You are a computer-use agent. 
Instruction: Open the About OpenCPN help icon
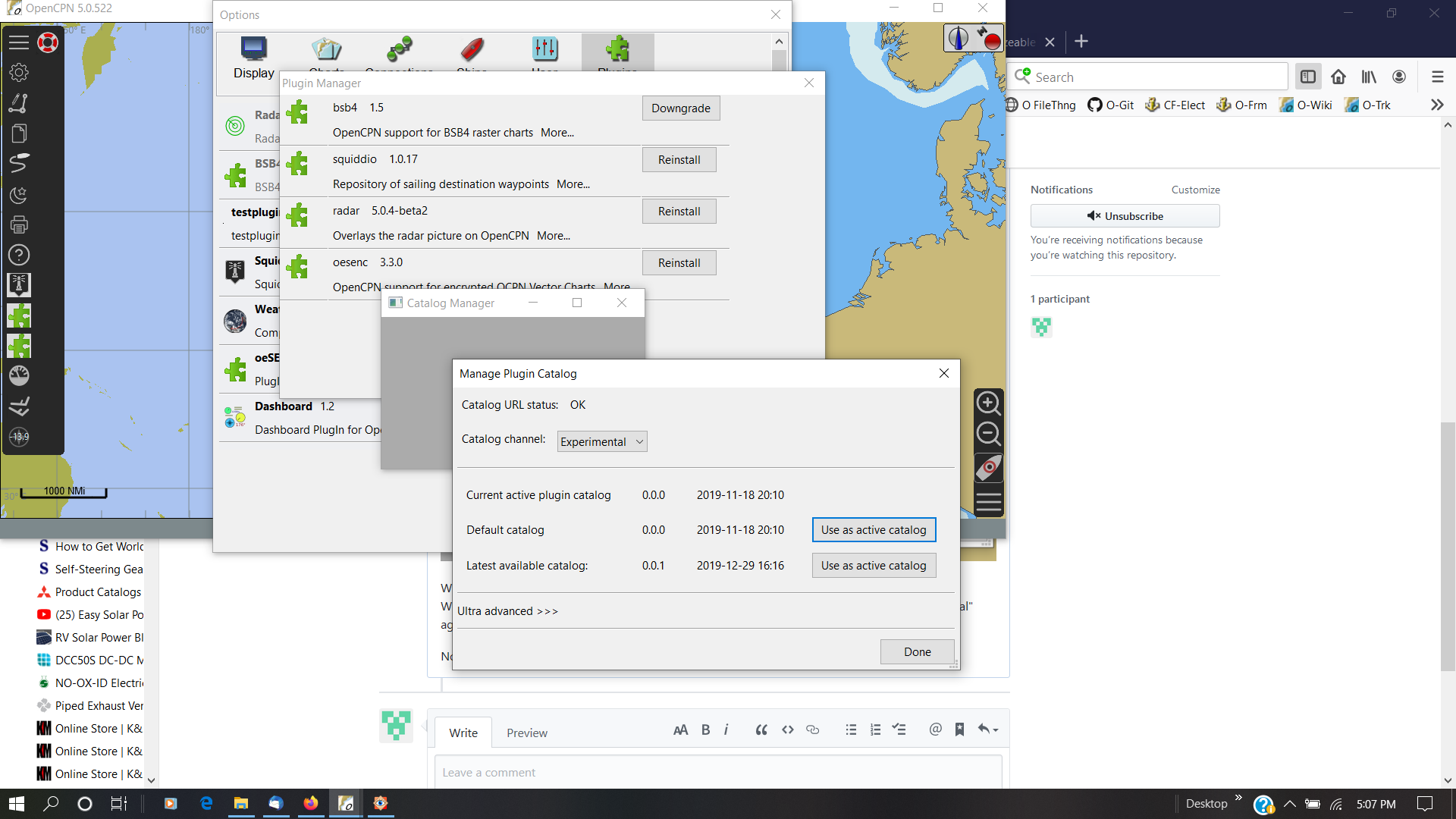pos(19,255)
